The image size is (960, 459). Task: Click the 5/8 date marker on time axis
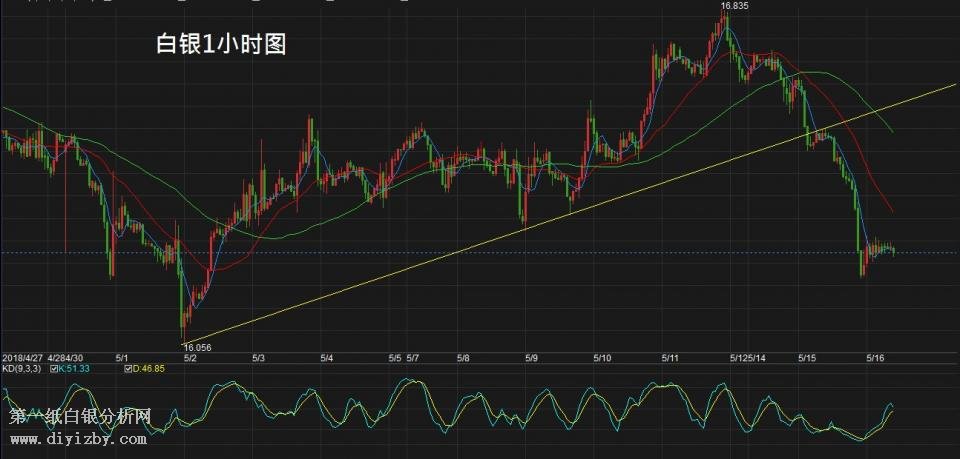tap(463, 357)
